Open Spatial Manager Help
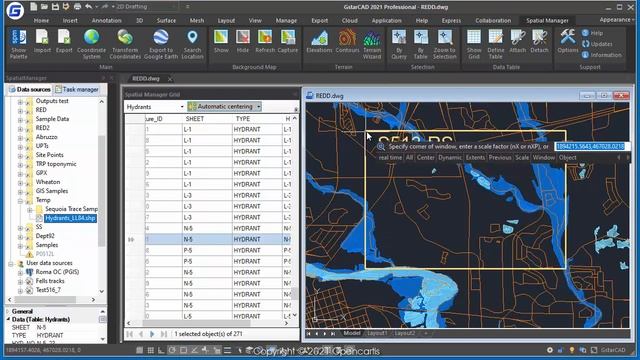640x360 pixels. (592, 33)
